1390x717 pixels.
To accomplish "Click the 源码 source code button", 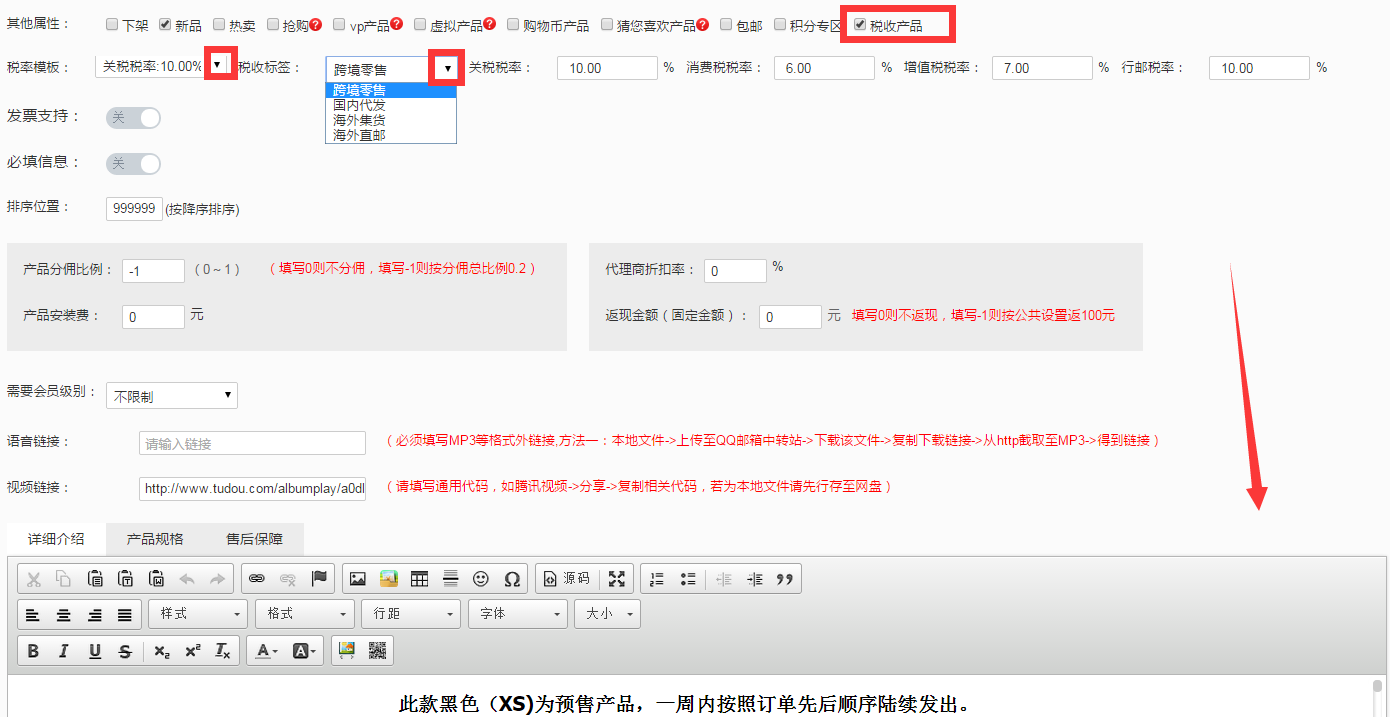I will [566, 579].
